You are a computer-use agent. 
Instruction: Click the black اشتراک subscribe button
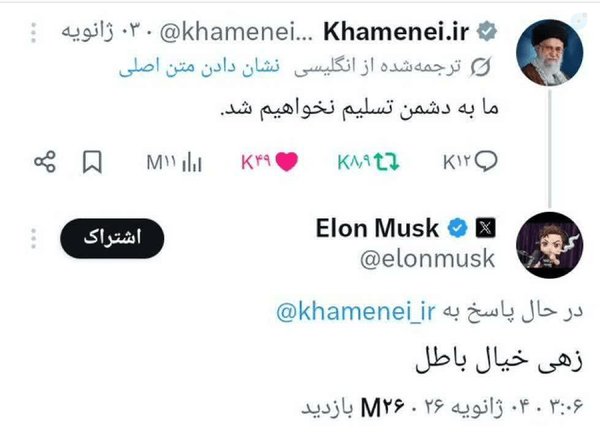click(x=112, y=238)
